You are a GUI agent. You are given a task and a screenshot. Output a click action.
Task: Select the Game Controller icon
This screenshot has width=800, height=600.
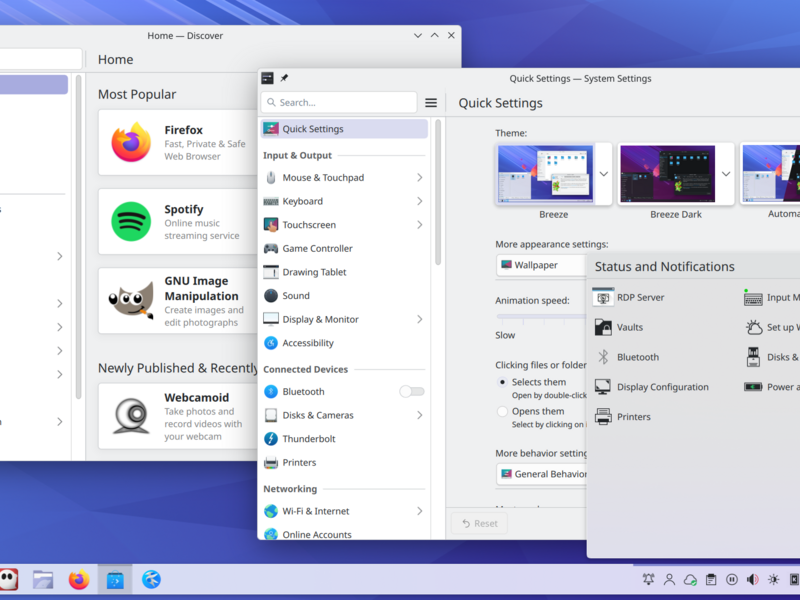(x=271, y=248)
